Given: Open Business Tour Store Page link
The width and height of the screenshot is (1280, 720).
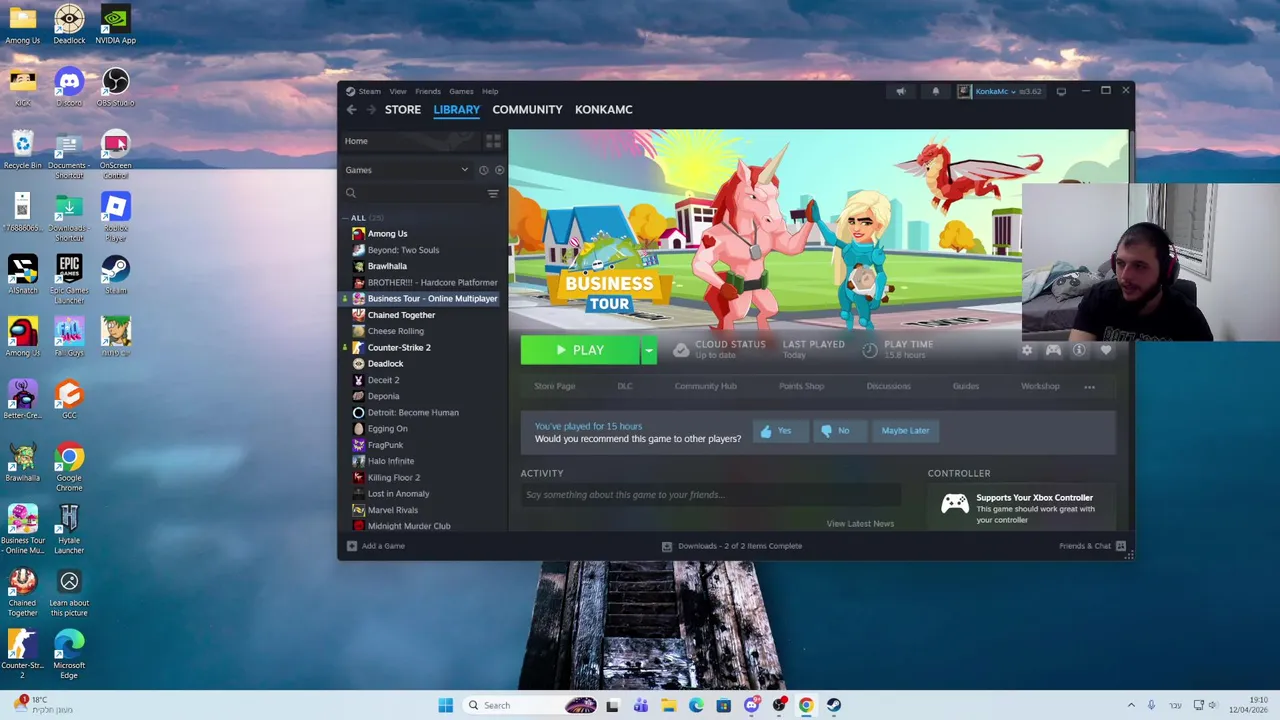Looking at the screenshot, I should (554, 386).
